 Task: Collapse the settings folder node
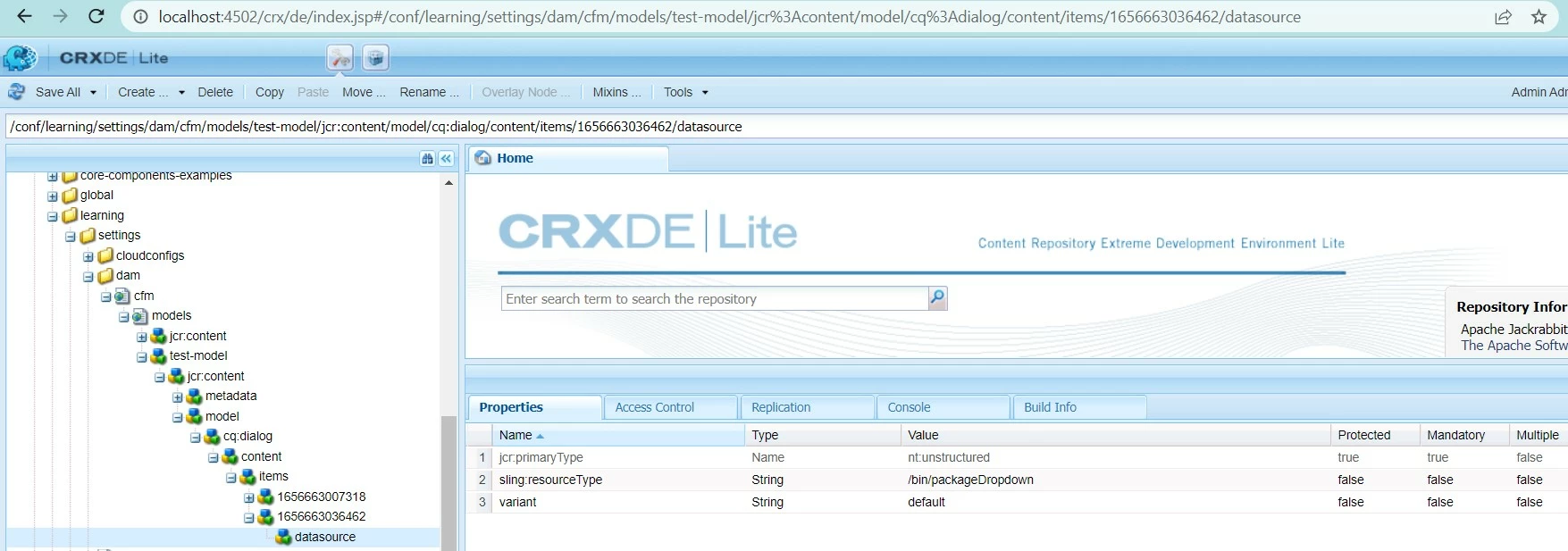click(x=71, y=237)
